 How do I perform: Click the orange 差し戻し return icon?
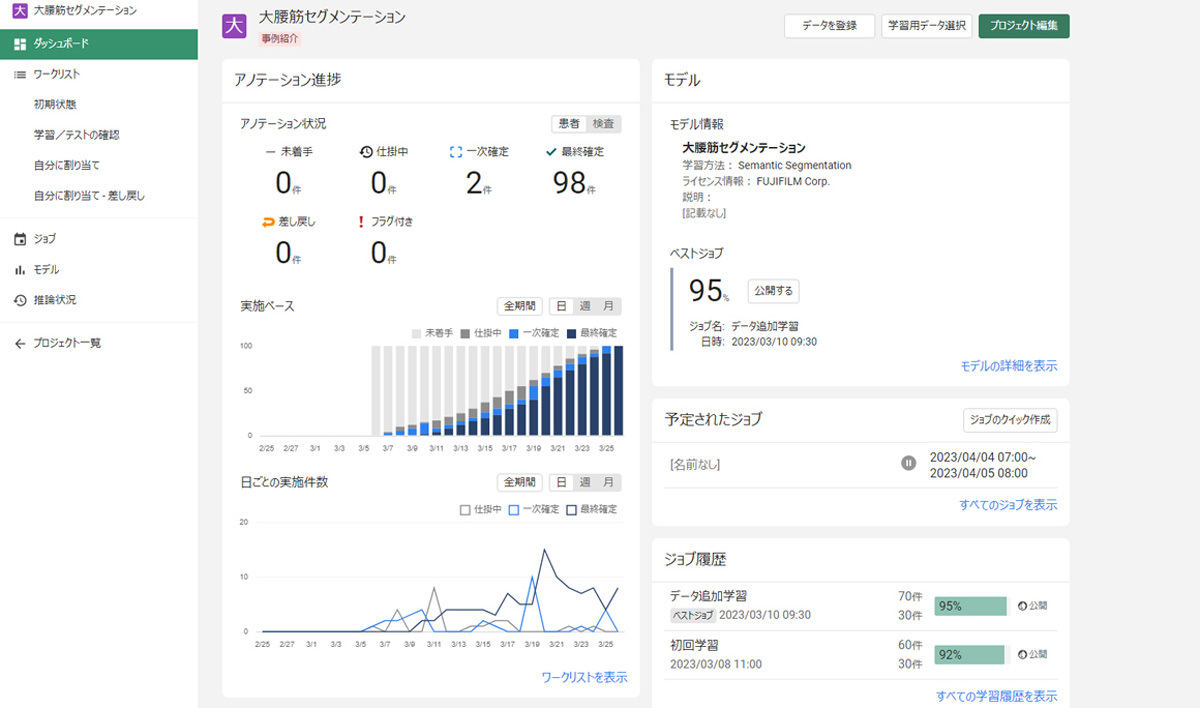point(268,222)
